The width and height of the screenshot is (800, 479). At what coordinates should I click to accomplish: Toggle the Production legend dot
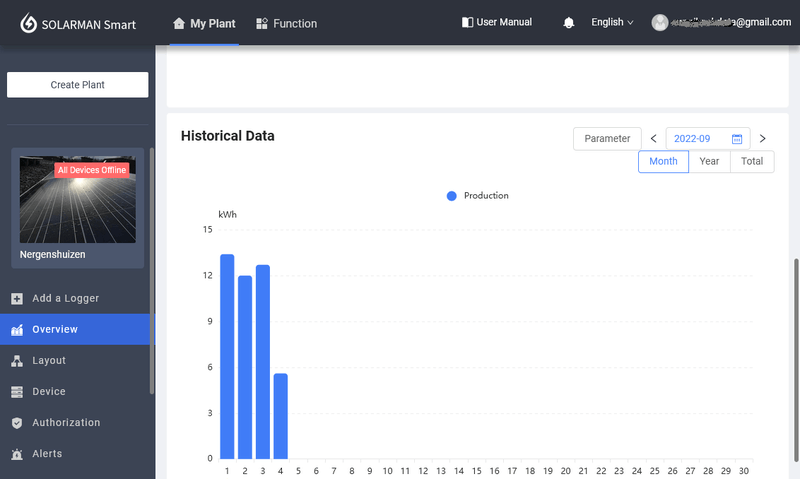point(452,196)
